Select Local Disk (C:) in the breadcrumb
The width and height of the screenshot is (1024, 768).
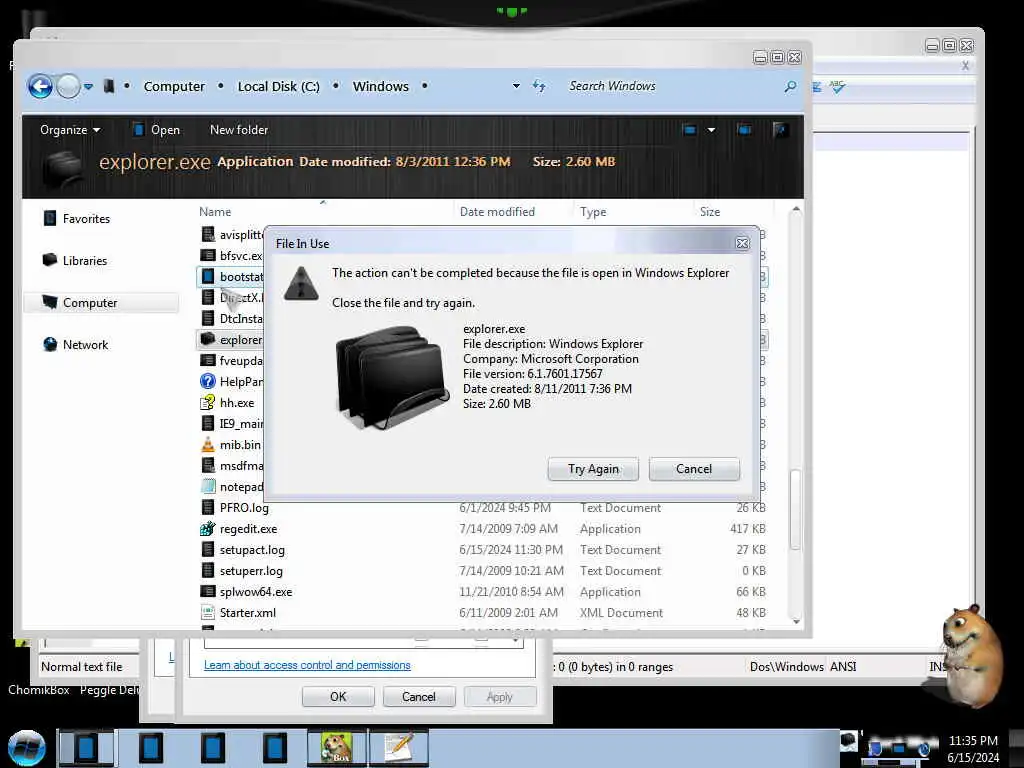[279, 86]
